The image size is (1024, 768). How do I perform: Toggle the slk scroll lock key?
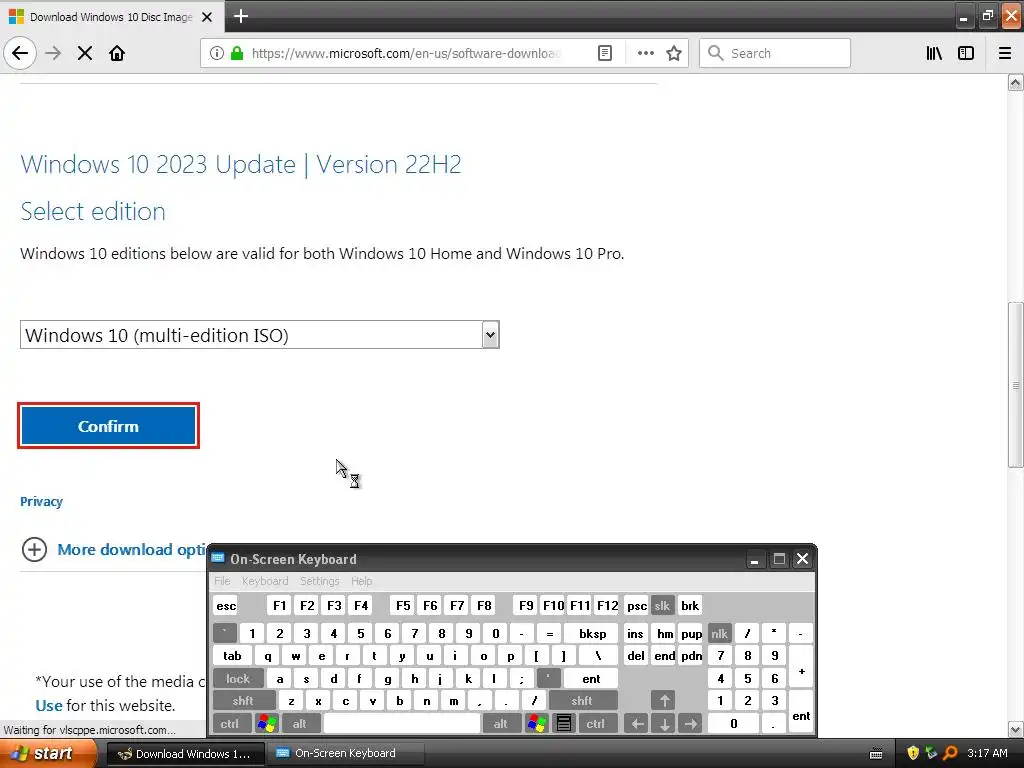662,605
